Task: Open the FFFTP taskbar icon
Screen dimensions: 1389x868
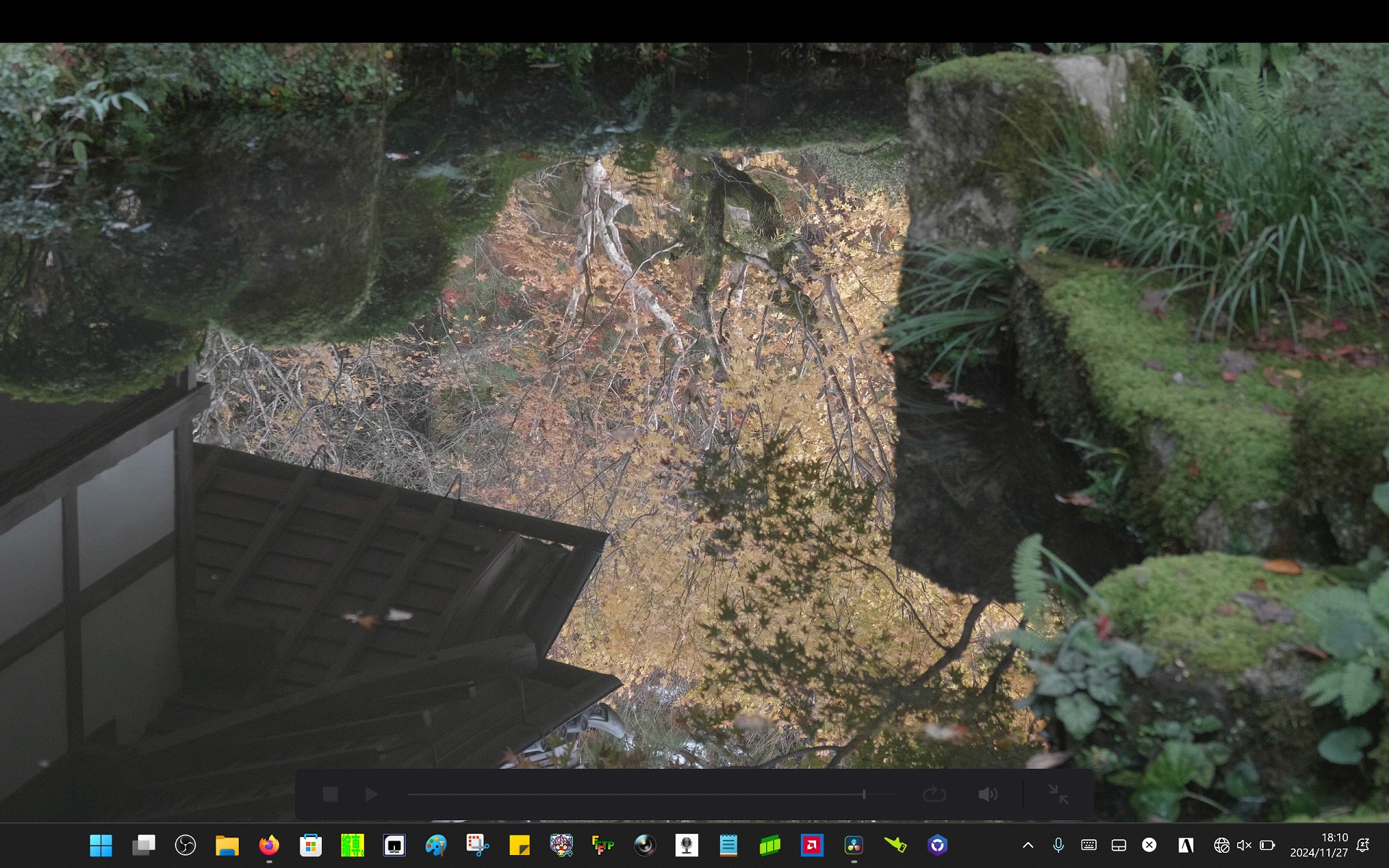Action: [x=603, y=845]
